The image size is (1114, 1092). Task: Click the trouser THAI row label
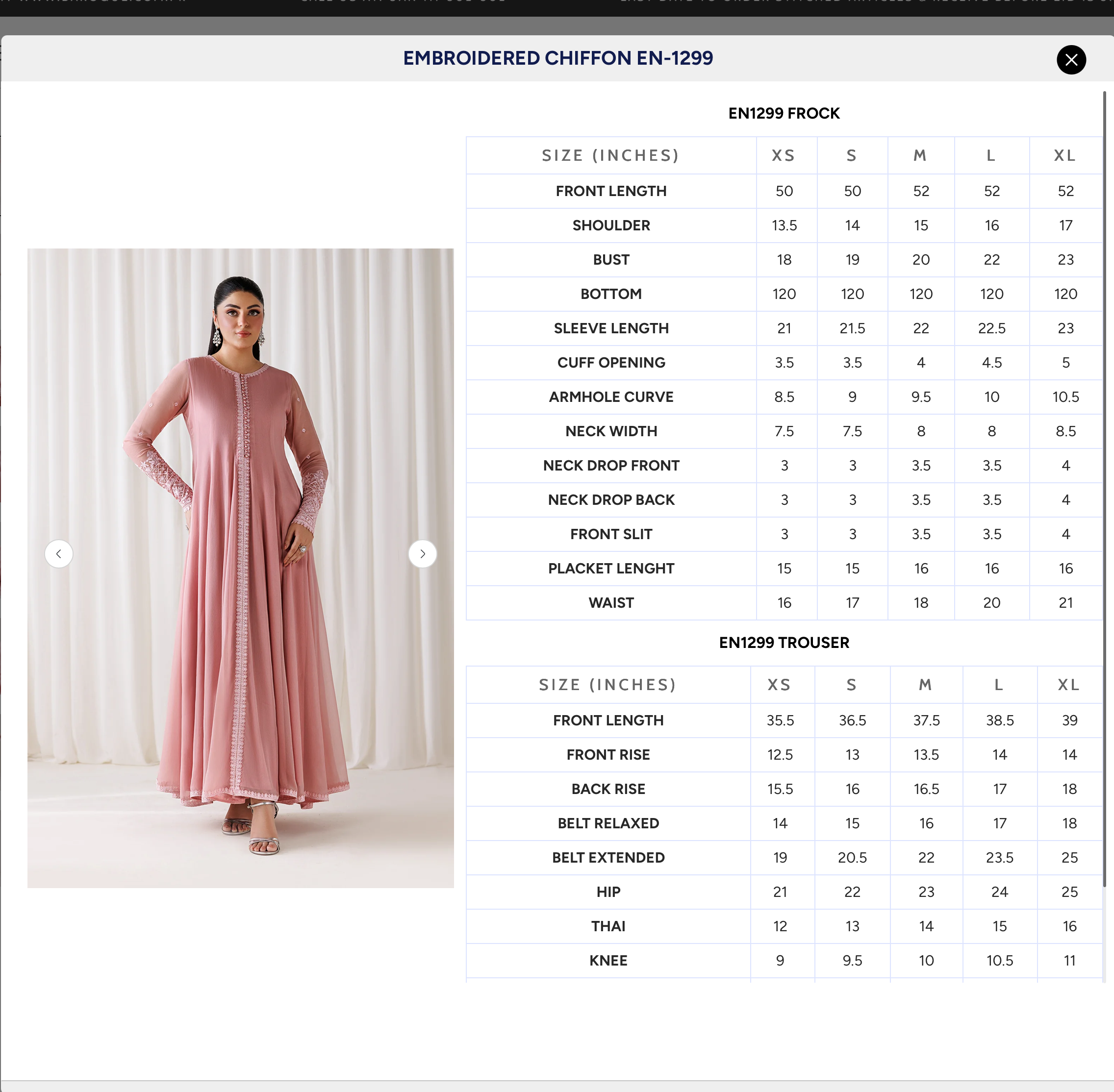click(x=608, y=926)
